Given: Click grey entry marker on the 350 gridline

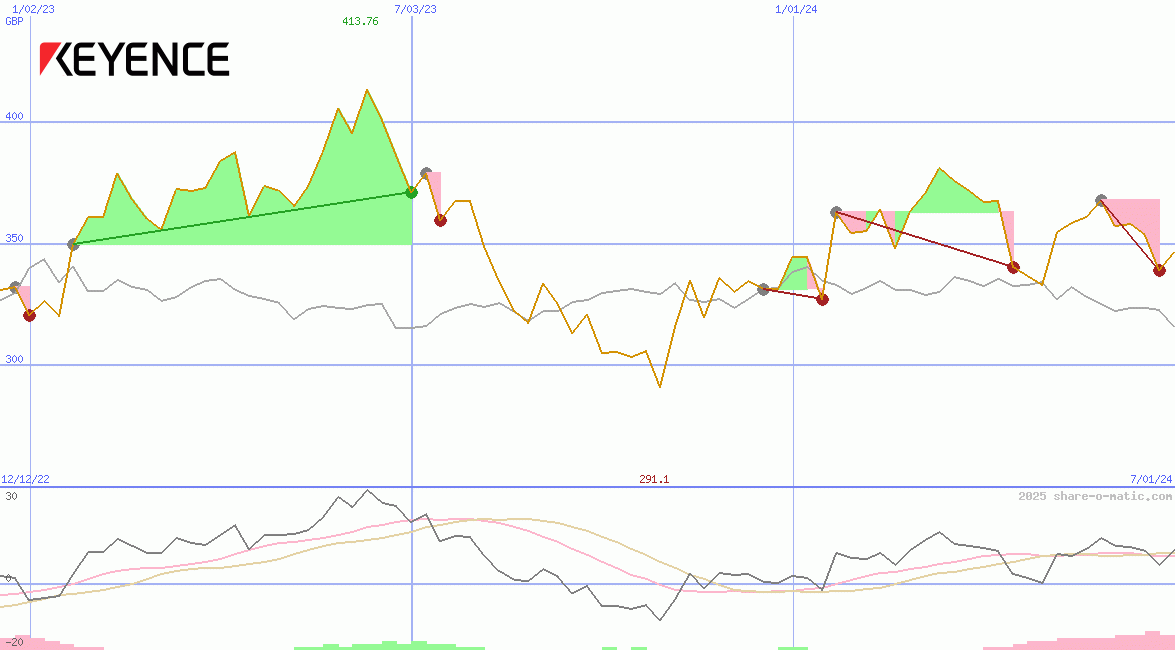Looking at the screenshot, I should point(73,244).
